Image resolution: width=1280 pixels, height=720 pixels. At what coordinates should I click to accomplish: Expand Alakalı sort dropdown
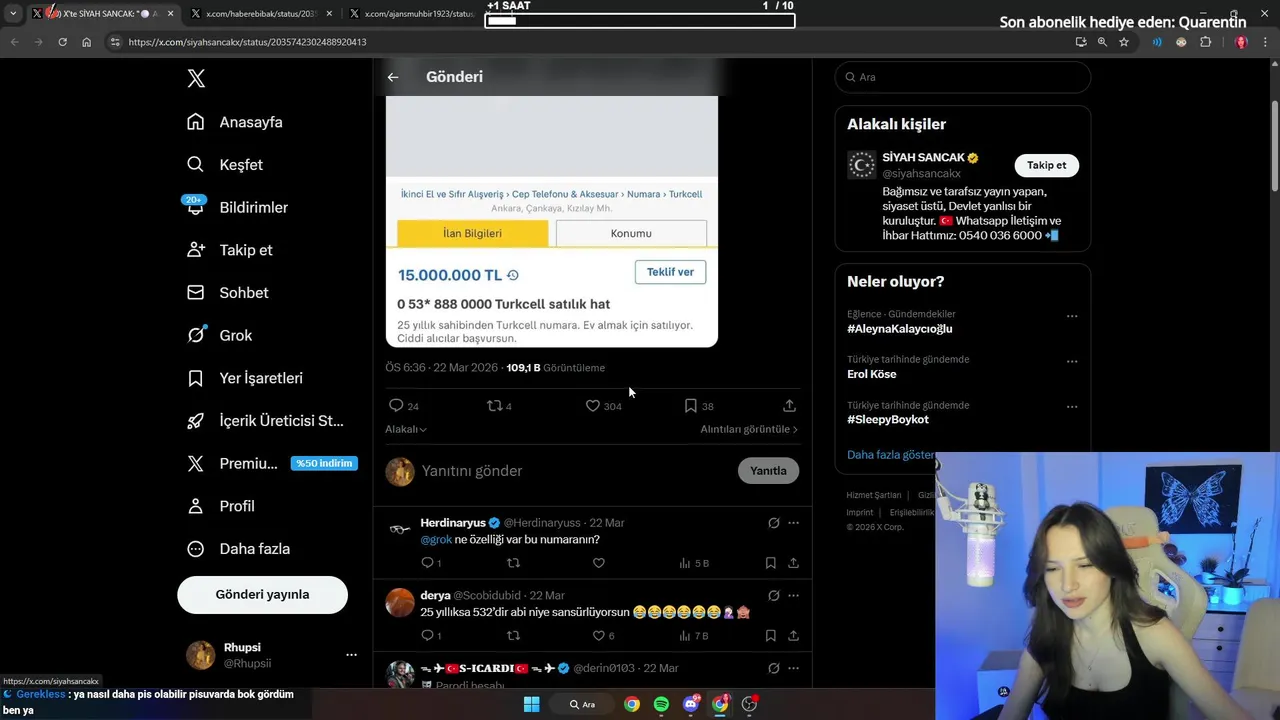click(x=406, y=429)
